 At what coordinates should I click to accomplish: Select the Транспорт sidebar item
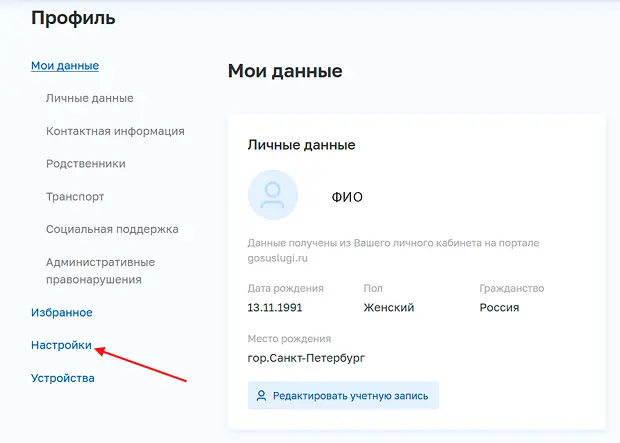pyautogui.click(x=75, y=197)
